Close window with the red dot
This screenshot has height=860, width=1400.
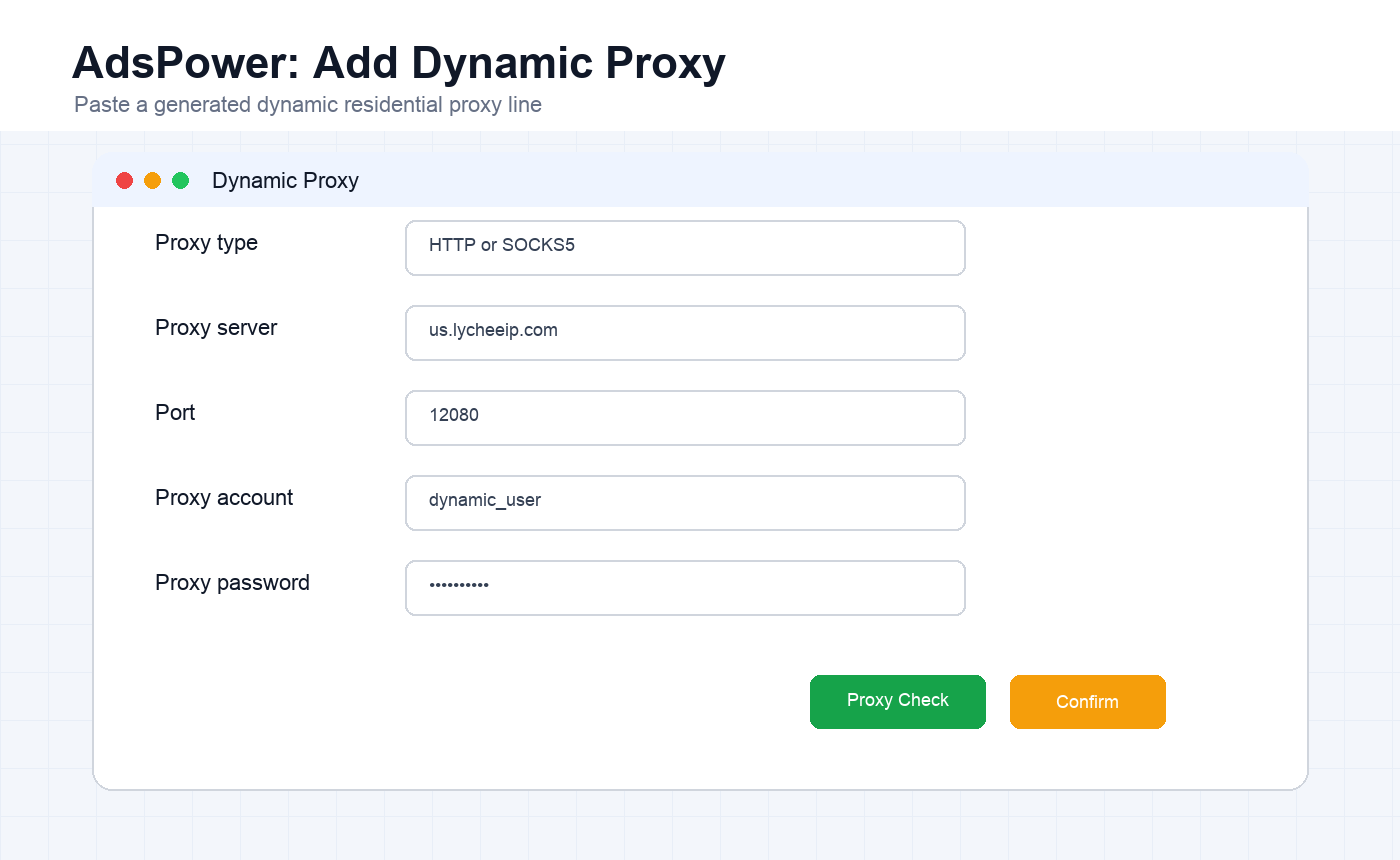click(x=125, y=181)
